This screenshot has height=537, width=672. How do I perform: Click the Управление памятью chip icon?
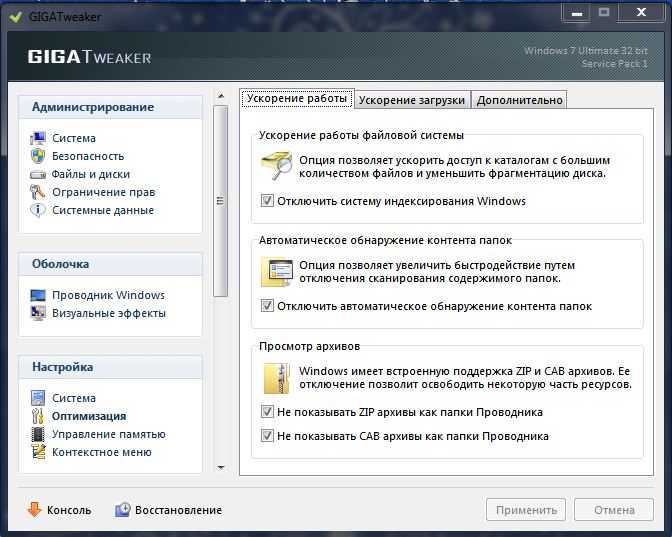(x=38, y=434)
